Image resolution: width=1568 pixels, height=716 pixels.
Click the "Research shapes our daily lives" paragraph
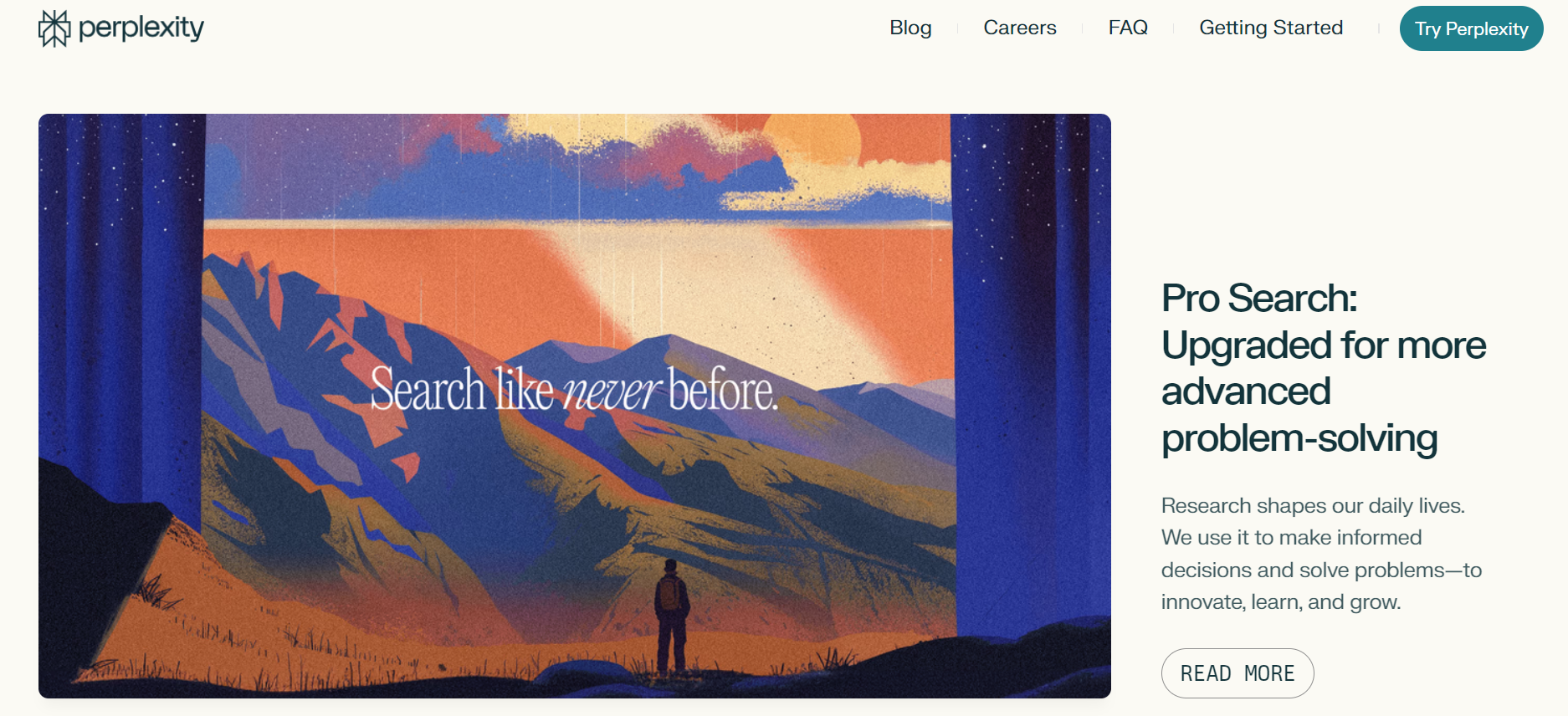pyautogui.click(x=1321, y=554)
